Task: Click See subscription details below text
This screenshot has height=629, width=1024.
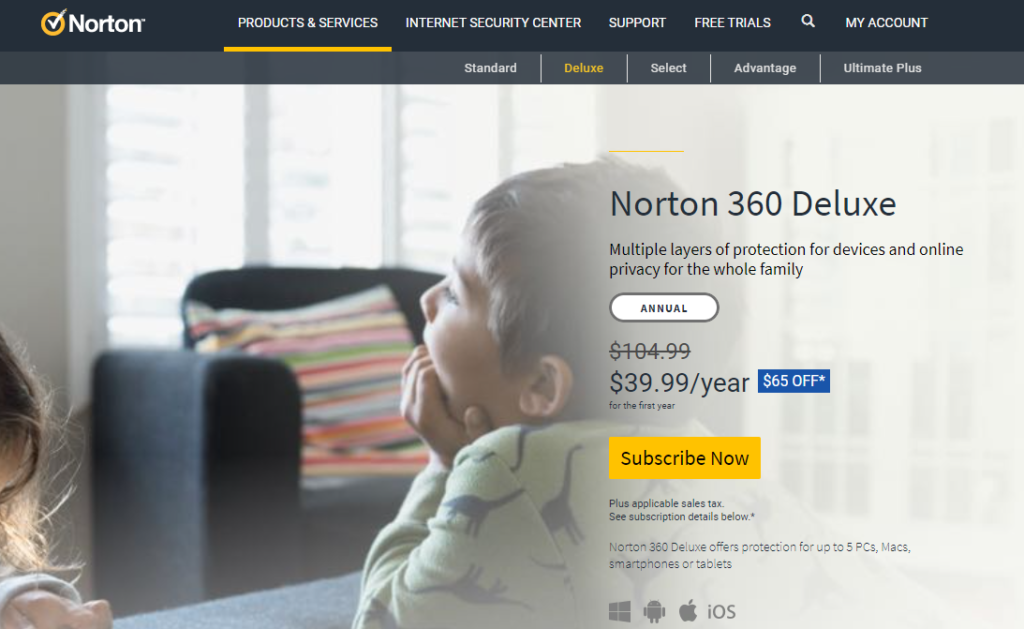Action: tap(682, 517)
